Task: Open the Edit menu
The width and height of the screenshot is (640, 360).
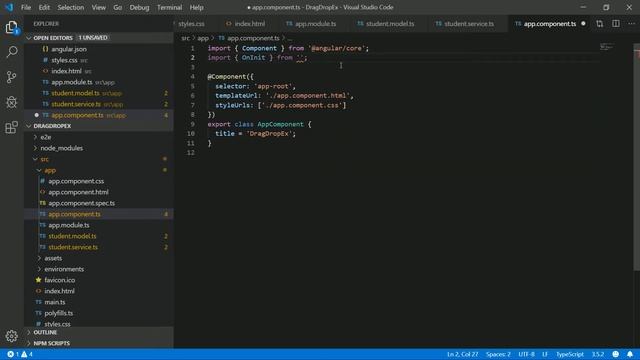Action: coord(44,7)
